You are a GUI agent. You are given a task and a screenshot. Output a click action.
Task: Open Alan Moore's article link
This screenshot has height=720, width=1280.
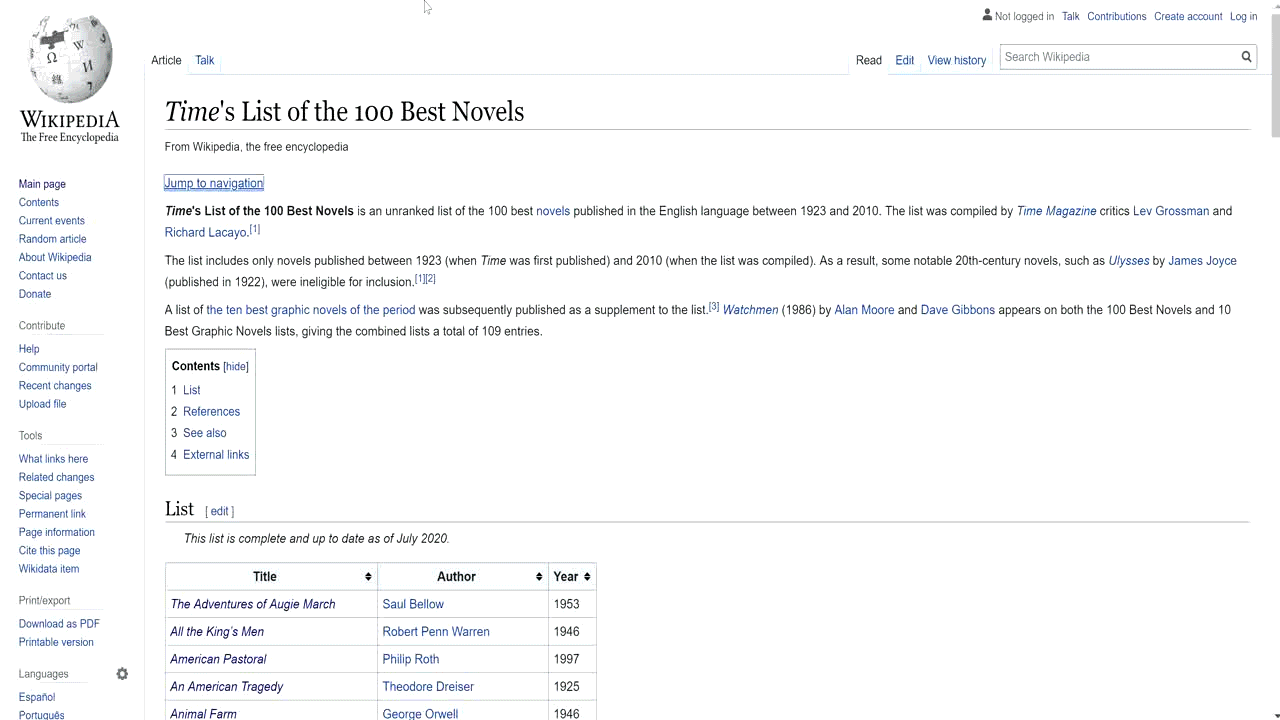tap(864, 310)
